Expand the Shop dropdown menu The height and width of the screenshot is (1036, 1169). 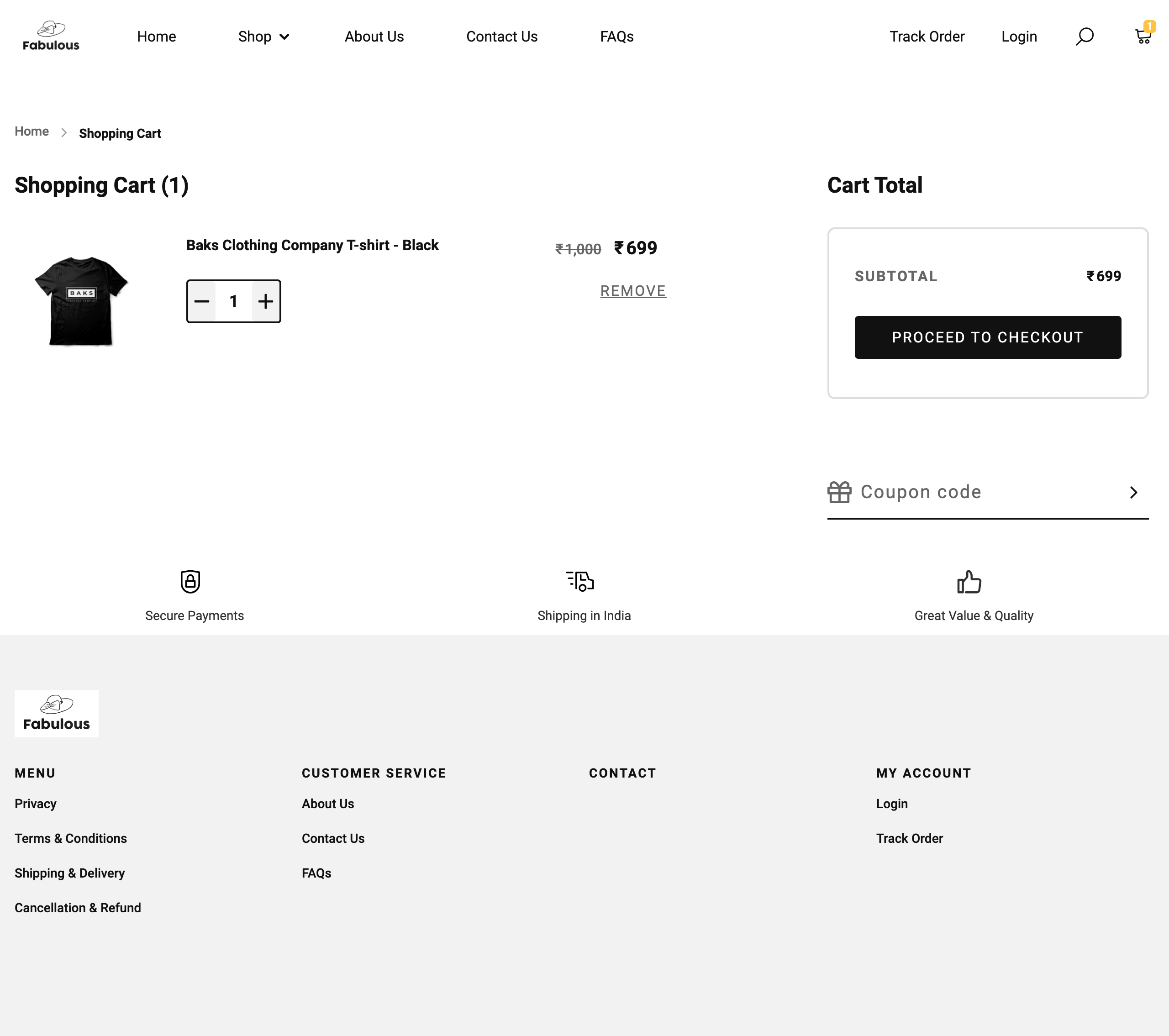[263, 37]
